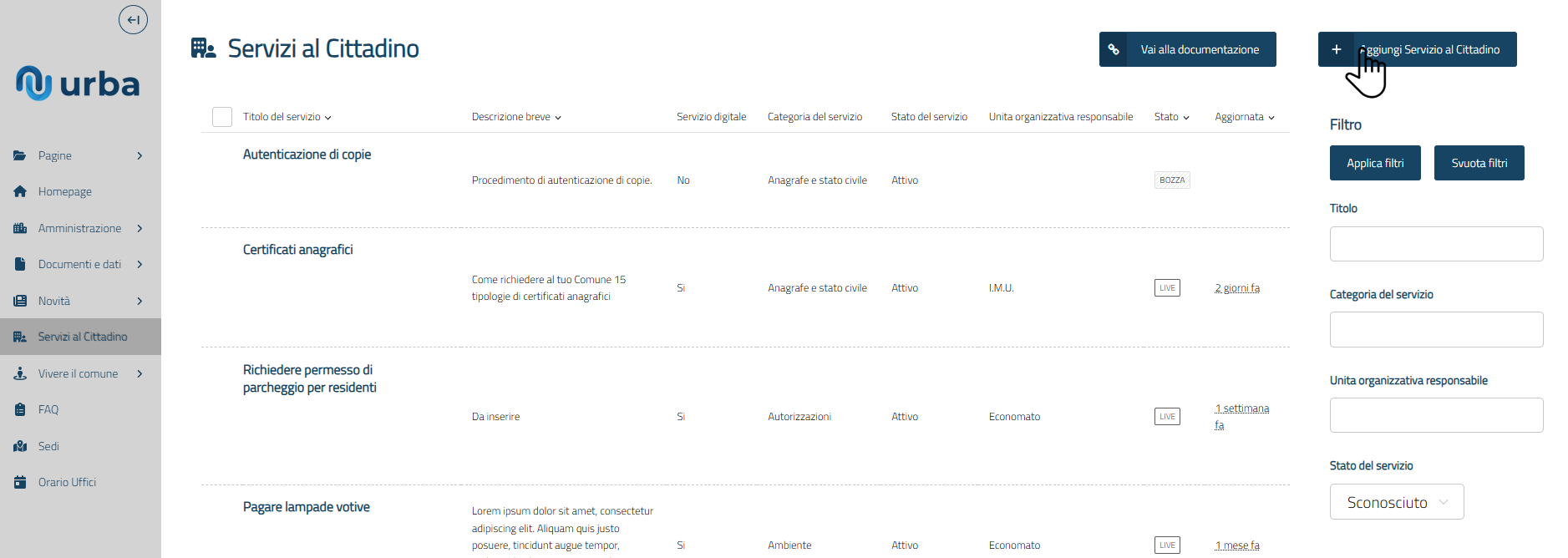Image resolution: width=1568 pixels, height=558 pixels.
Task: Click the Homepage house icon
Action: tap(20, 191)
